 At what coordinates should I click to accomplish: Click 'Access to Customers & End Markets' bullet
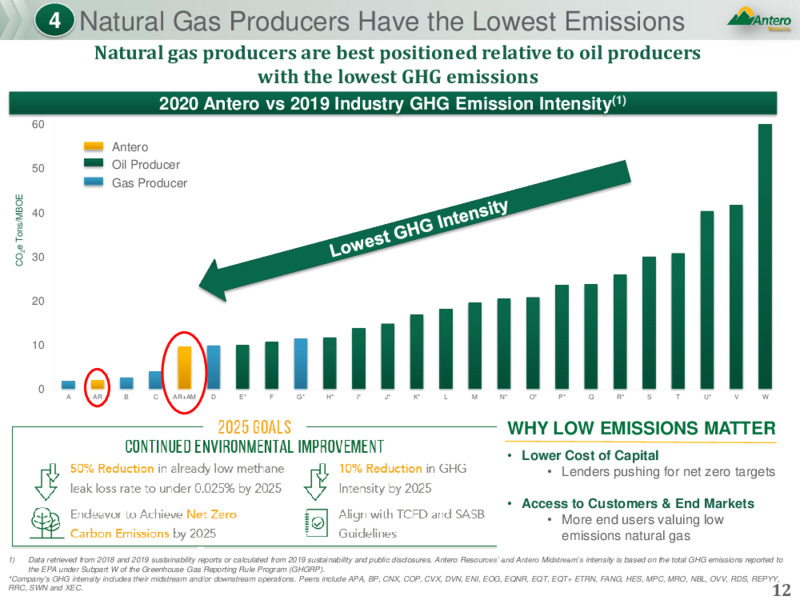click(x=638, y=504)
